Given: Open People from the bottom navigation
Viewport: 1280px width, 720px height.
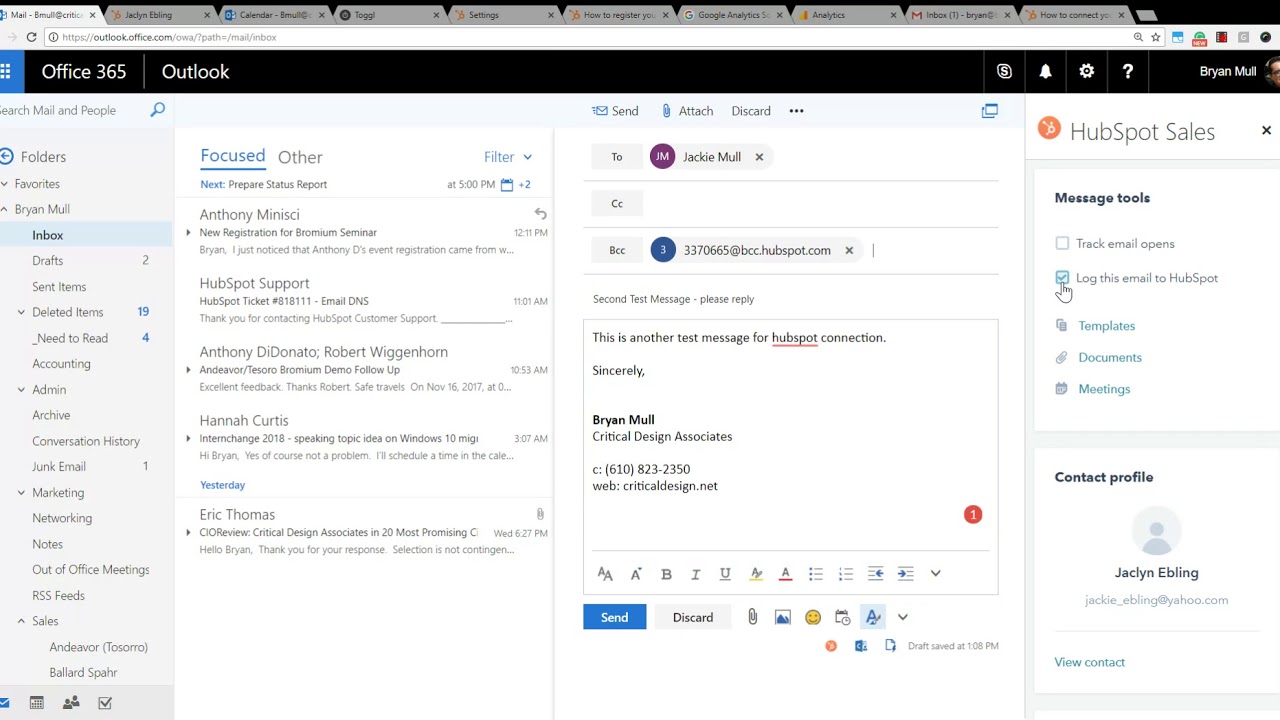Looking at the screenshot, I should [x=71, y=703].
